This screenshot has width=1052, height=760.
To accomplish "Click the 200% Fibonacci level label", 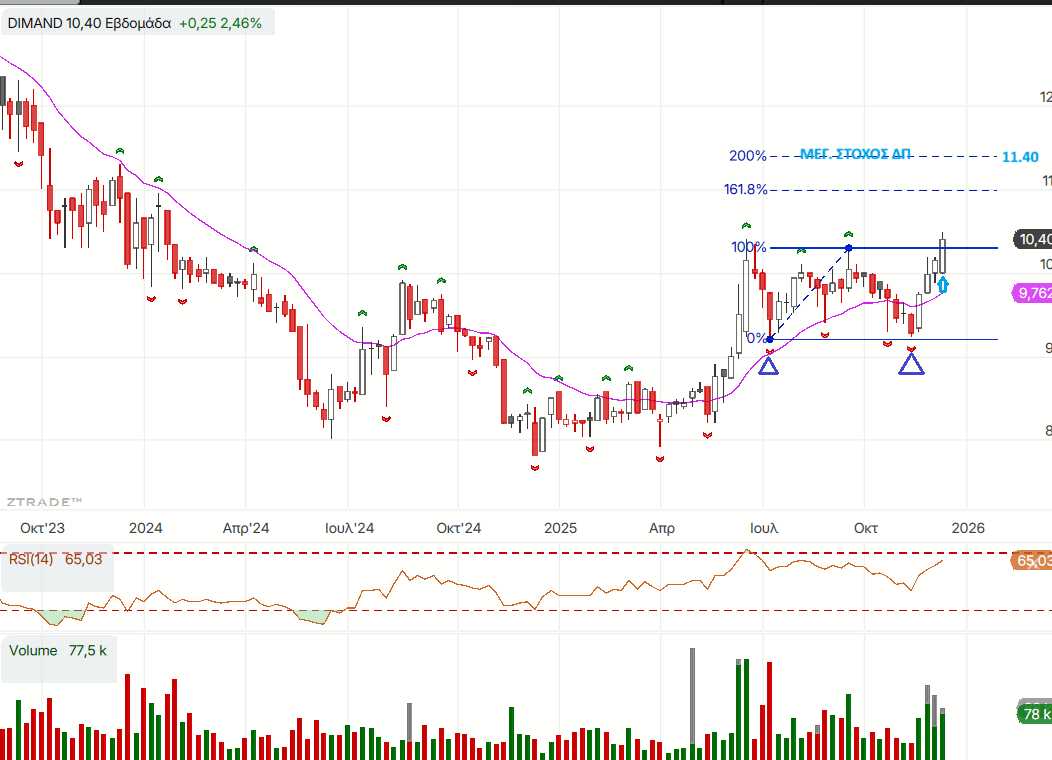I will (x=747, y=156).
